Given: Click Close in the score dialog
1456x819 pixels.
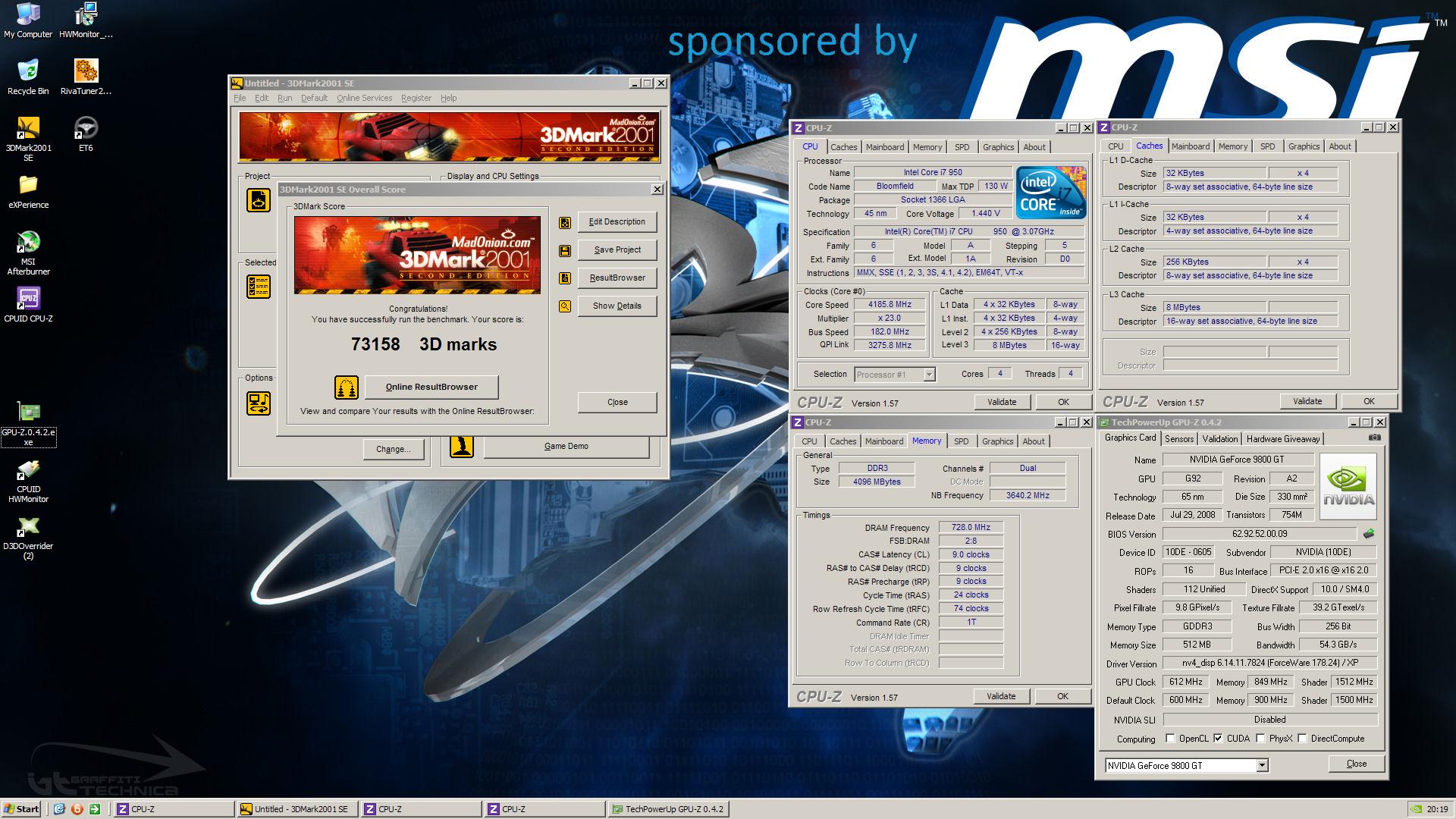Looking at the screenshot, I should [x=617, y=403].
